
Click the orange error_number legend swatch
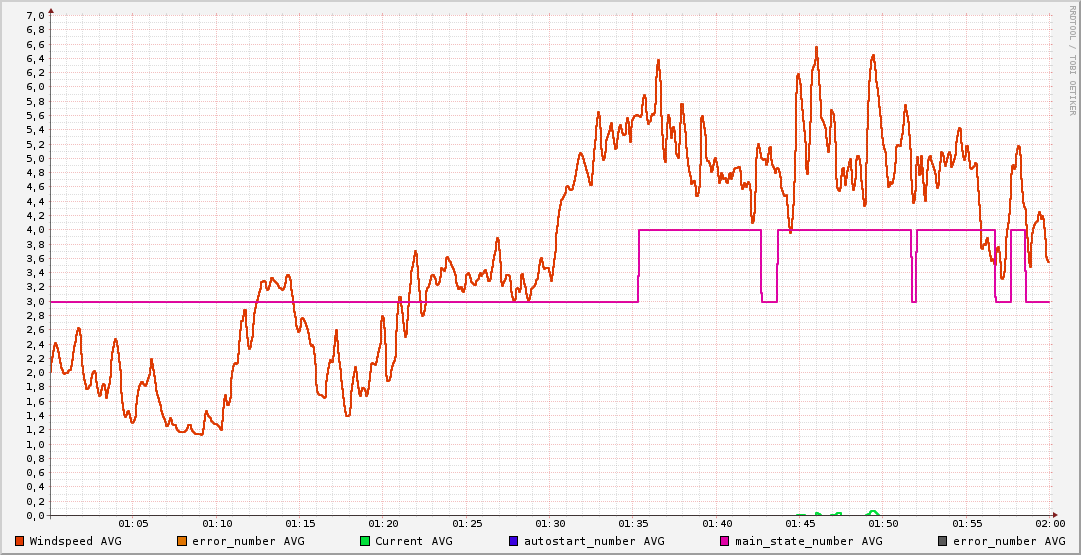click(181, 541)
